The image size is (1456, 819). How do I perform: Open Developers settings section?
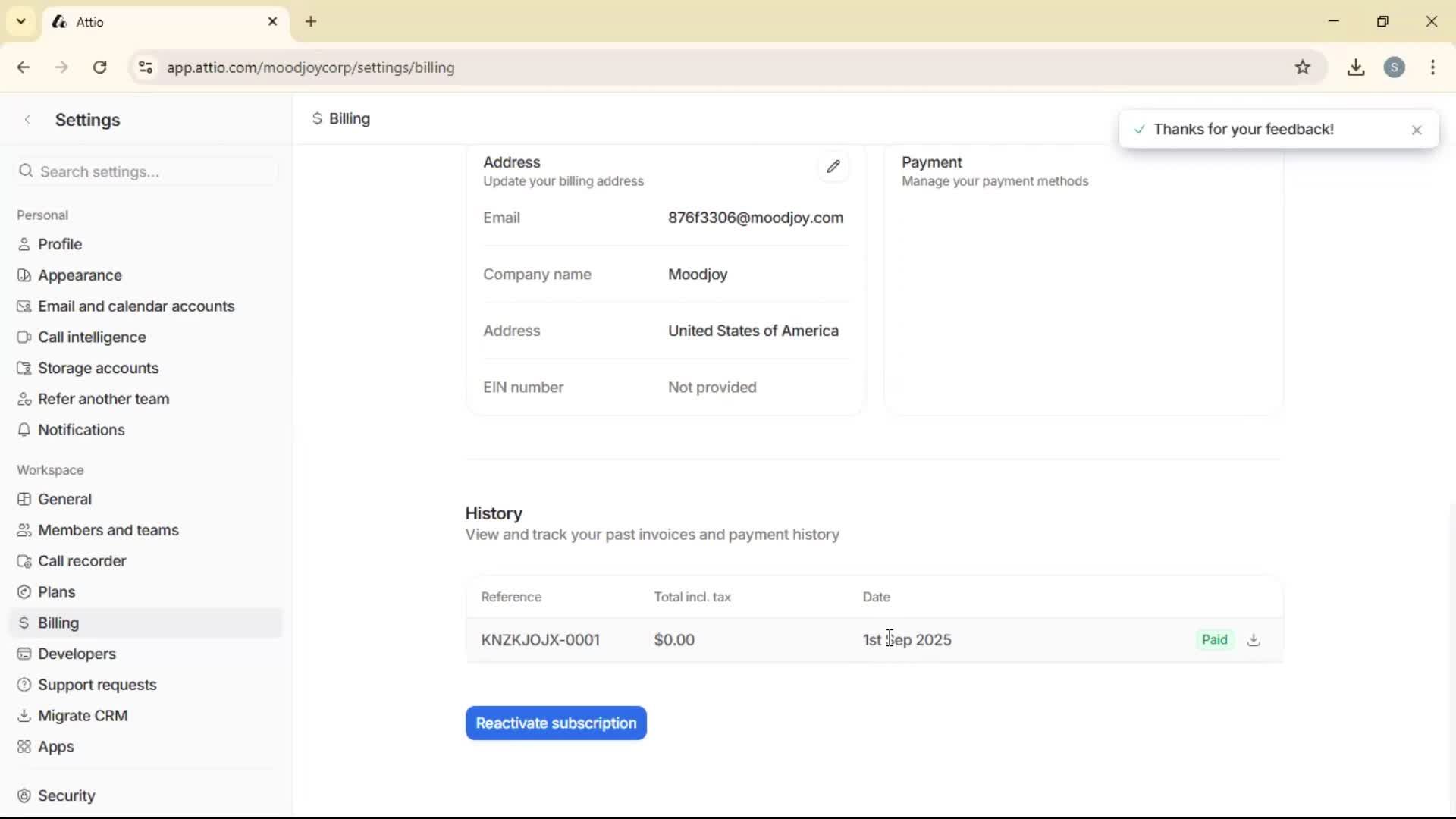(x=77, y=654)
